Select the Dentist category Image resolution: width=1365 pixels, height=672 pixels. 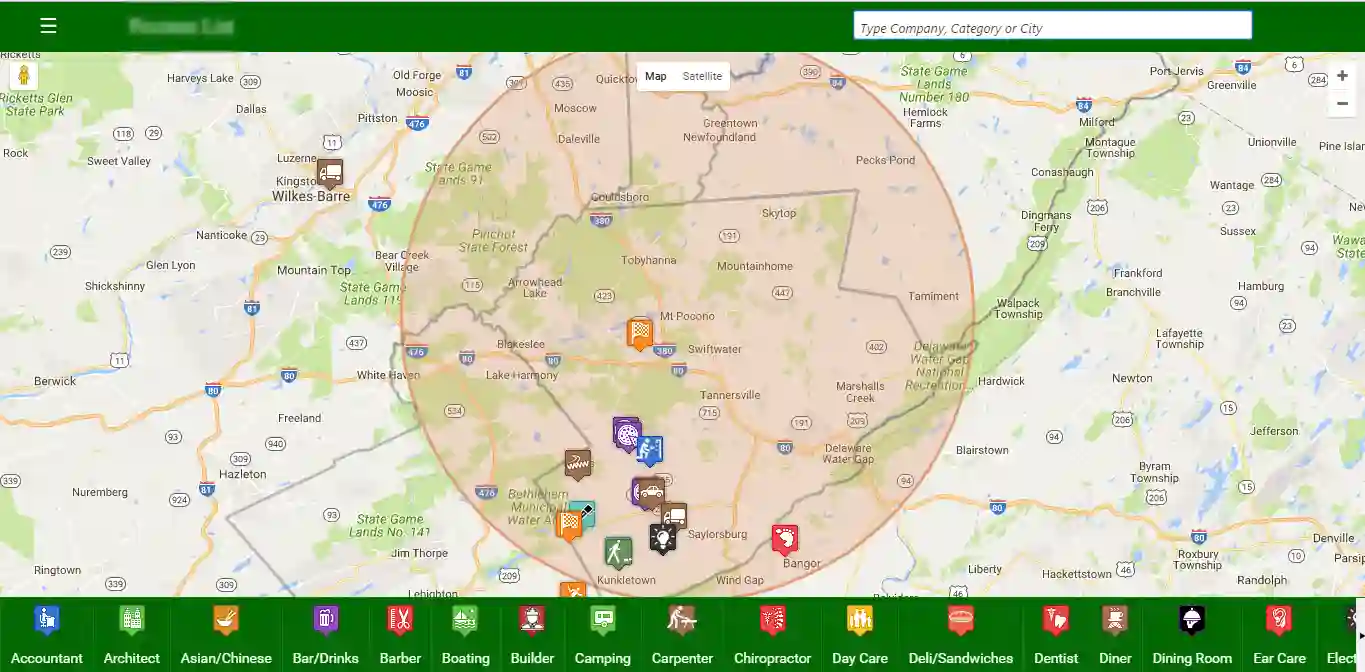point(1055,637)
